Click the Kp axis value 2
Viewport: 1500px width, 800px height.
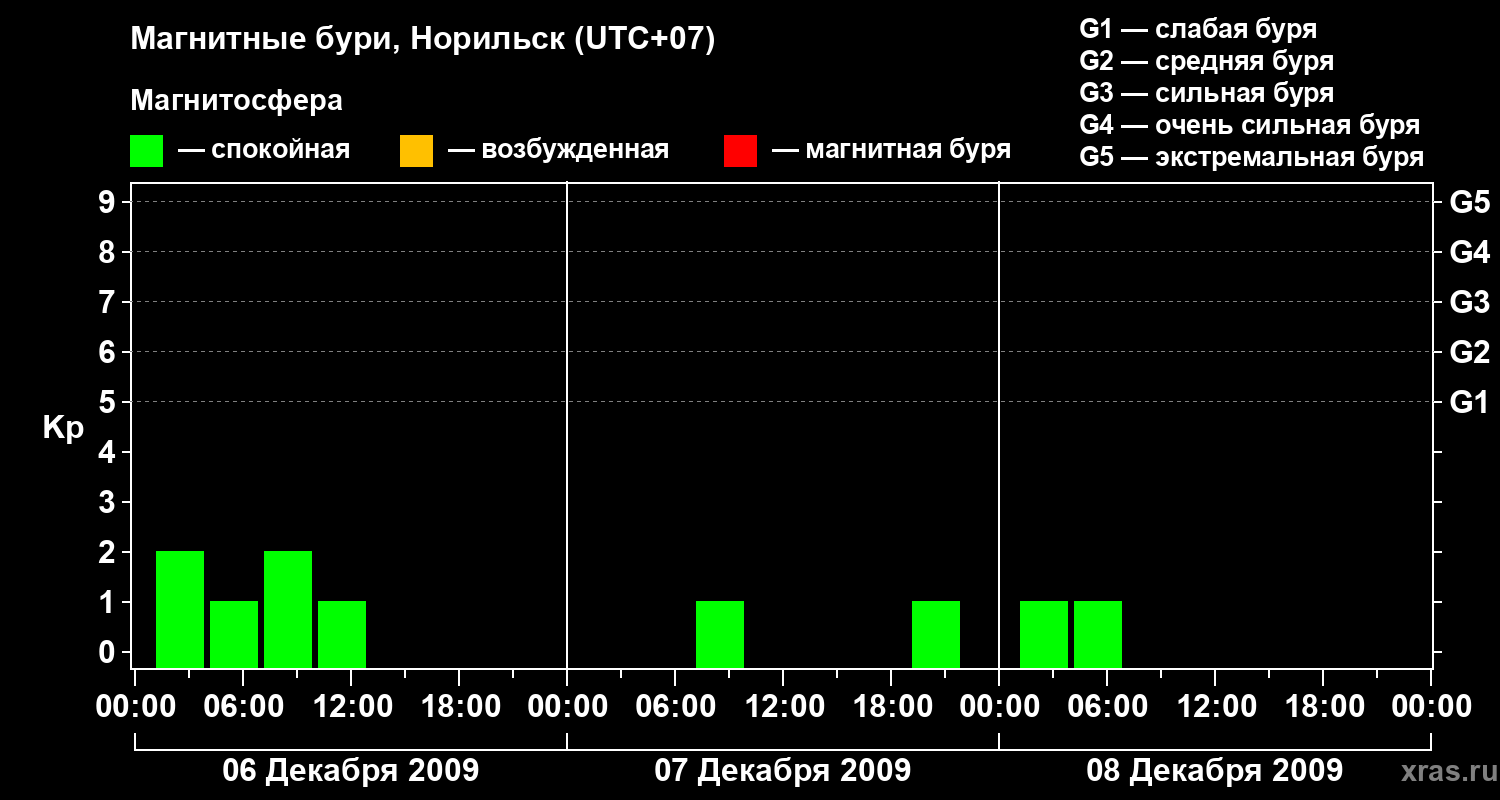click(109, 552)
